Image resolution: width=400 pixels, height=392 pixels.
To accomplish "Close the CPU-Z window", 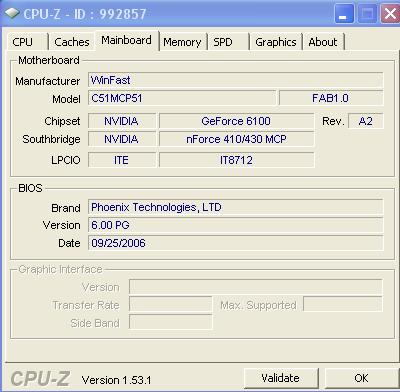I will pyautogui.click(x=390, y=14).
